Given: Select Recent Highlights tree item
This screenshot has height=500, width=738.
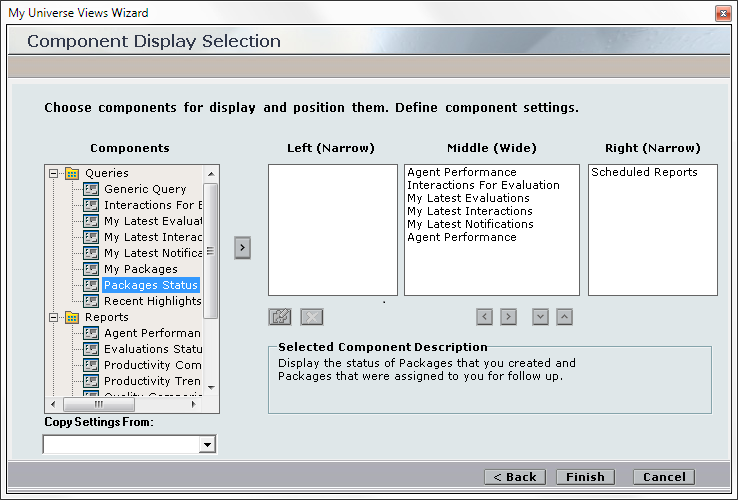Looking at the screenshot, I should [x=152, y=301].
